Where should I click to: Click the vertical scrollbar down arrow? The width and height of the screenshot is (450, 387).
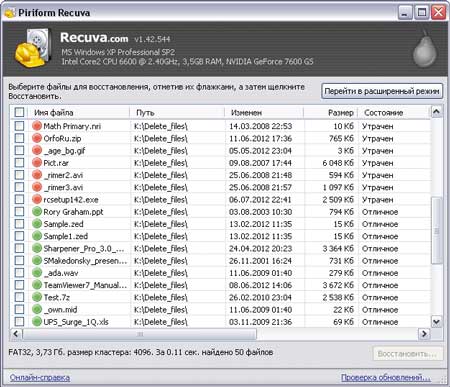point(437,322)
